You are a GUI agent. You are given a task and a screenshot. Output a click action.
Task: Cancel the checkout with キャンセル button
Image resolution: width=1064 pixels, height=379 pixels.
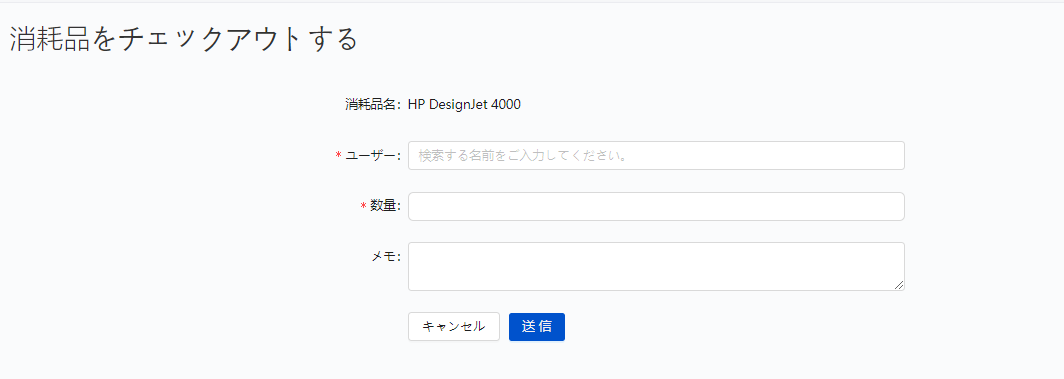(453, 326)
